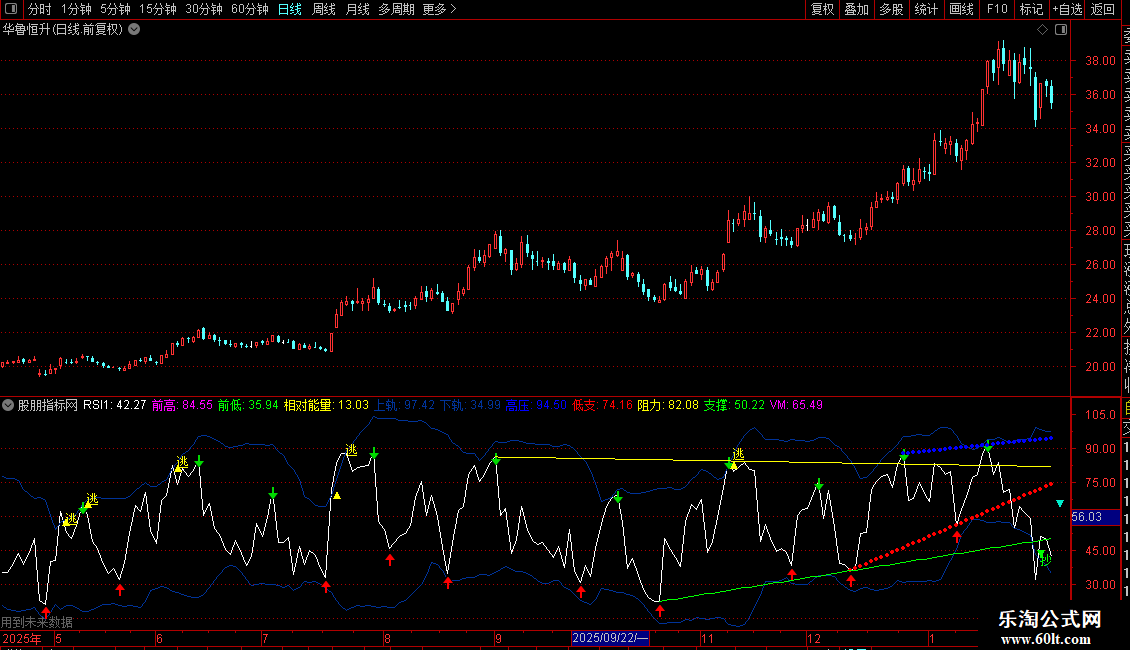Toggle the right side panel icon
1130x650 pixels.
1061,30
